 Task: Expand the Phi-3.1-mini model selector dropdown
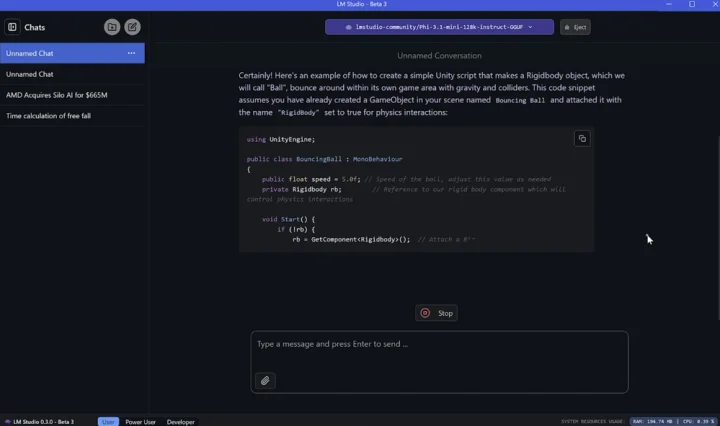pos(439,27)
